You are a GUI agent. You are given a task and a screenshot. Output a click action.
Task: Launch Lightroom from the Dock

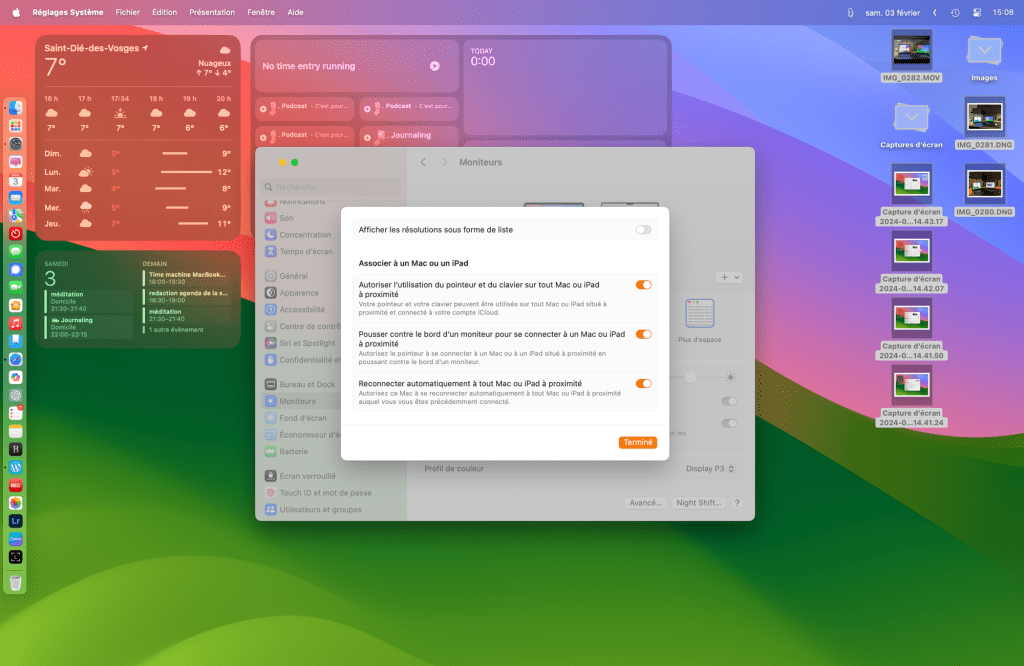[16, 521]
